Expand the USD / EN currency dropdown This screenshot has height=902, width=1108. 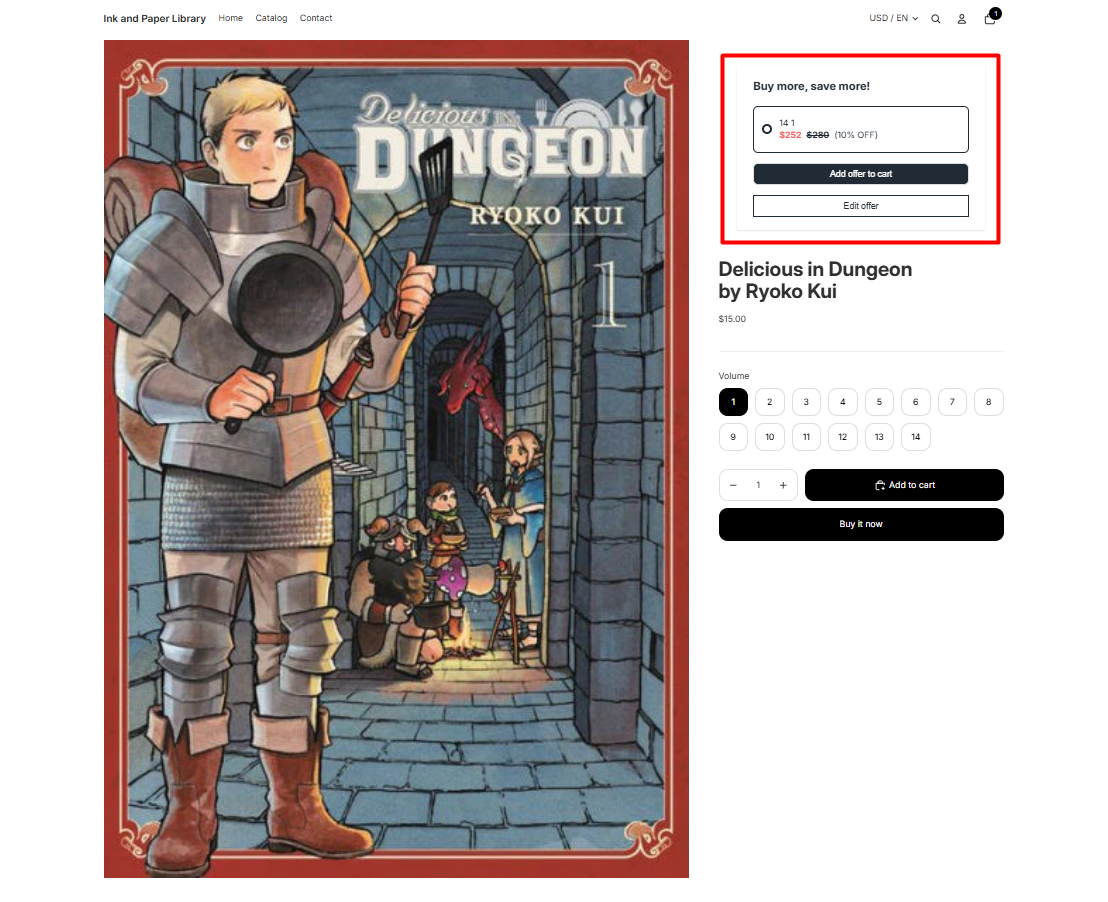click(x=893, y=18)
